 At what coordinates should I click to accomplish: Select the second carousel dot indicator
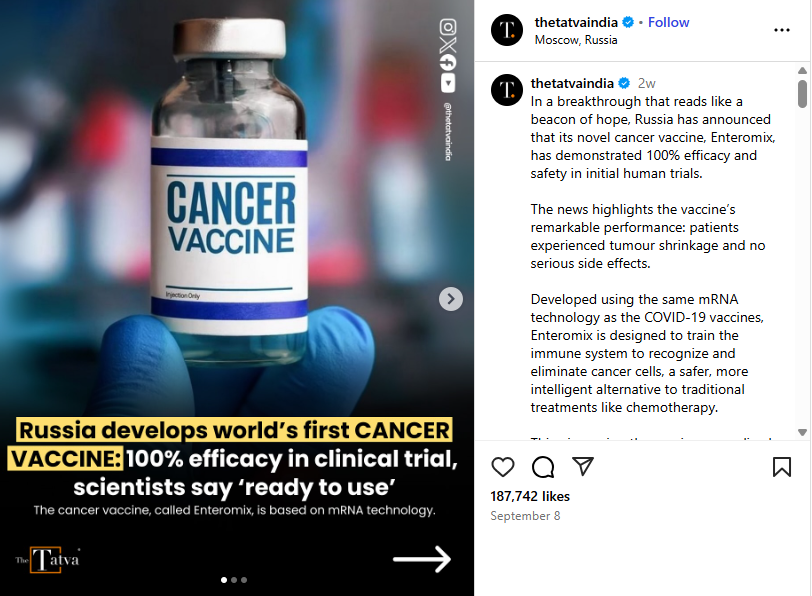tap(234, 580)
